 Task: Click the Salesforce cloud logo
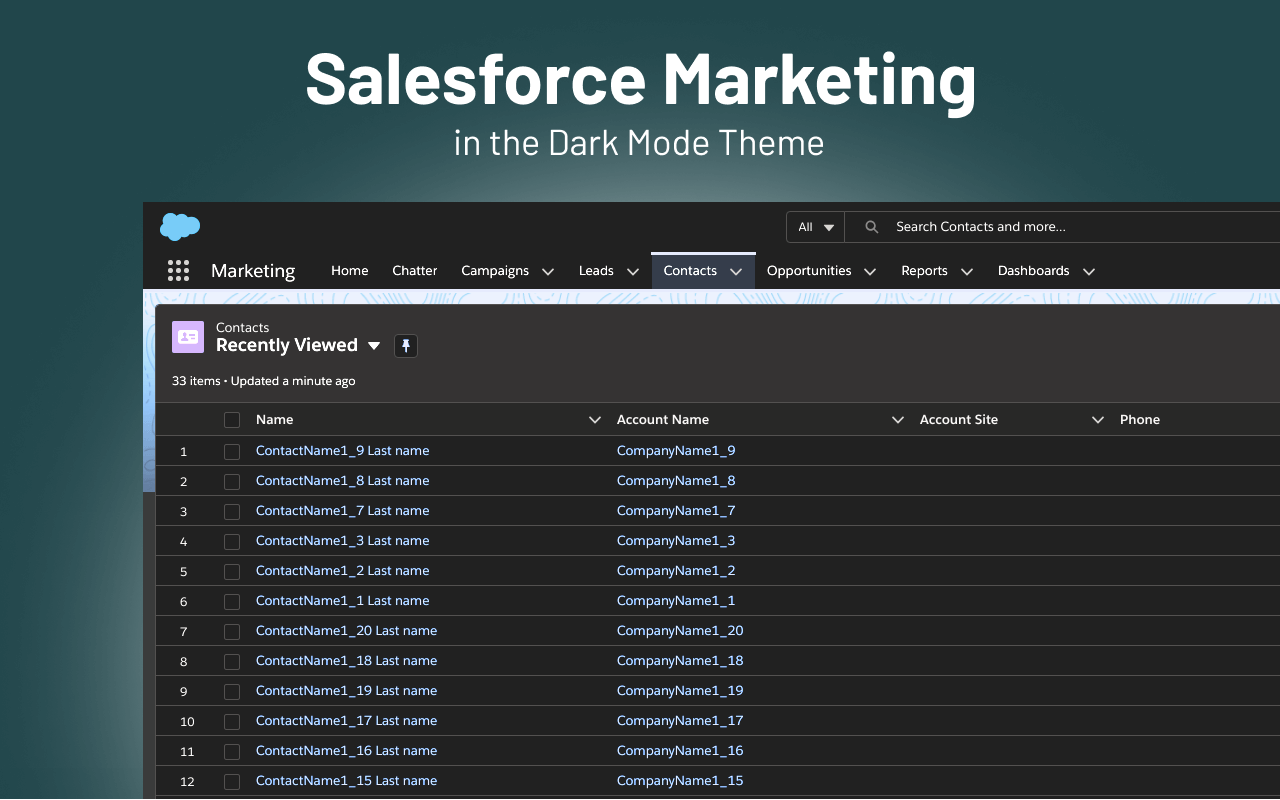tap(179, 226)
